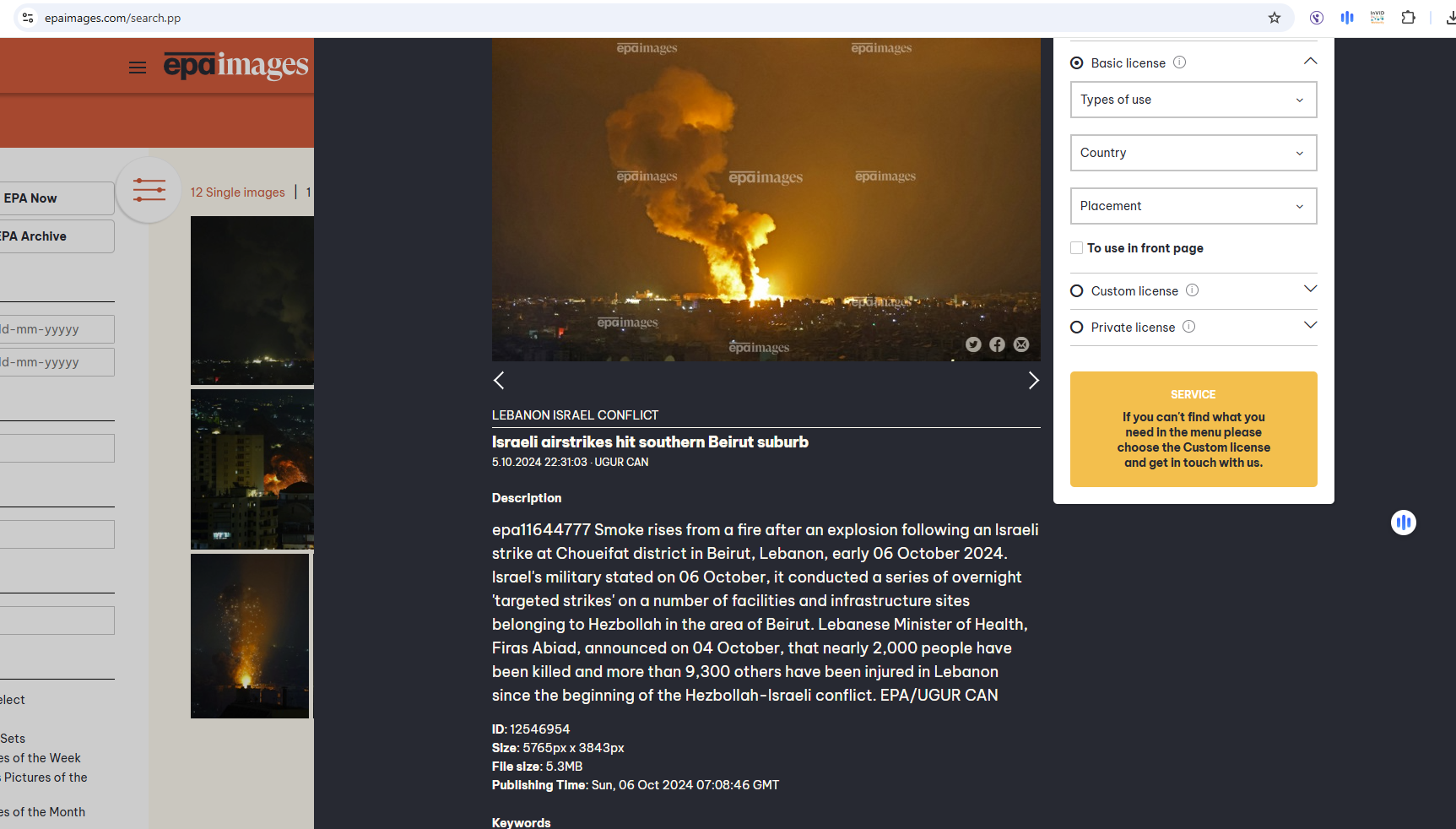
Task: Click the epa images logo
Action: point(236,65)
